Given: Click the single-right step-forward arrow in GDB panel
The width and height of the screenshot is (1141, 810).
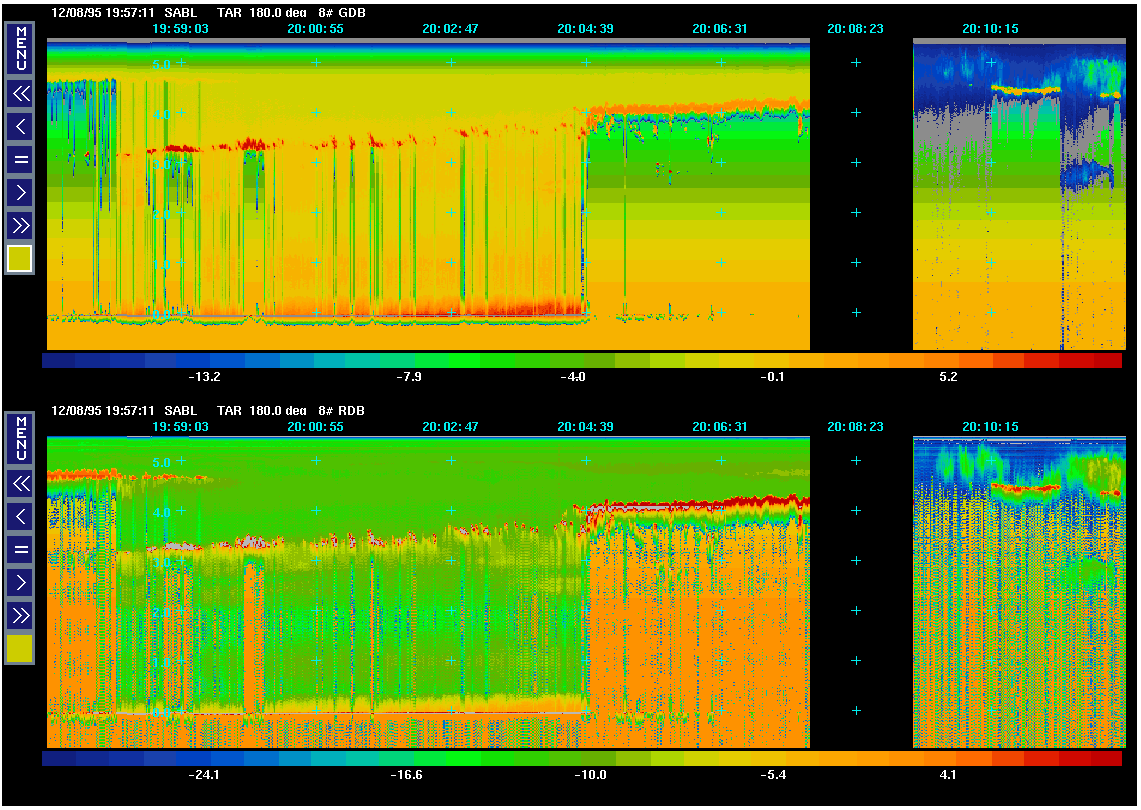Looking at the screenshot, I should tap(20, 191).
